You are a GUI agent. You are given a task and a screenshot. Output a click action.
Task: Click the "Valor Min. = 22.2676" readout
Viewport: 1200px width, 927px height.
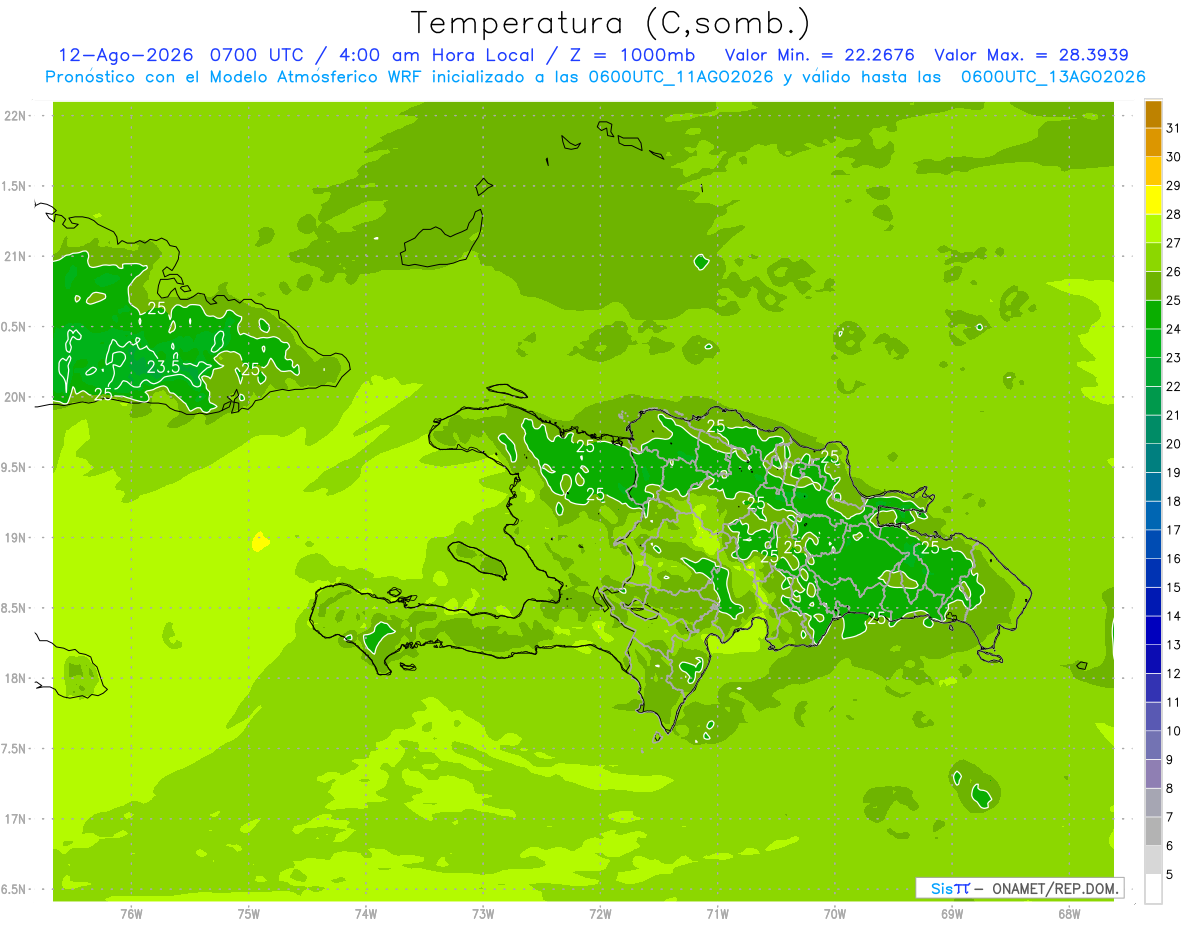(821, 55)
